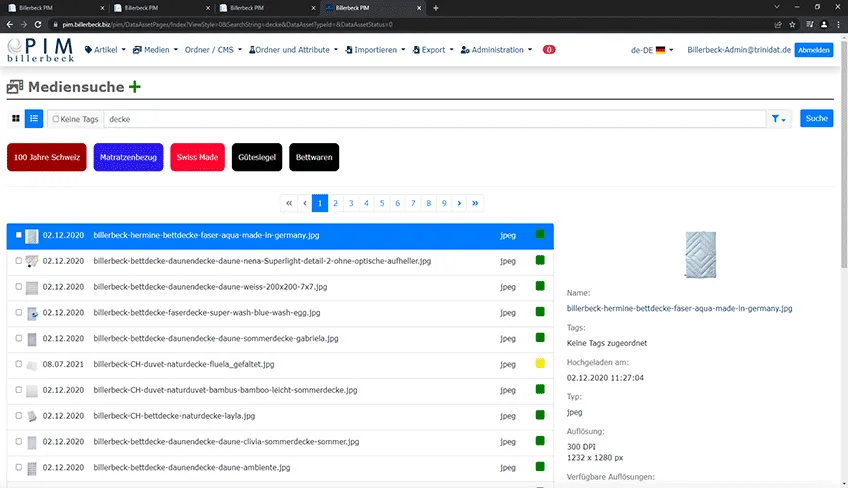848x488 pixels.
Task: Open the filter funnel dropdown
Action: pos(778,119)
